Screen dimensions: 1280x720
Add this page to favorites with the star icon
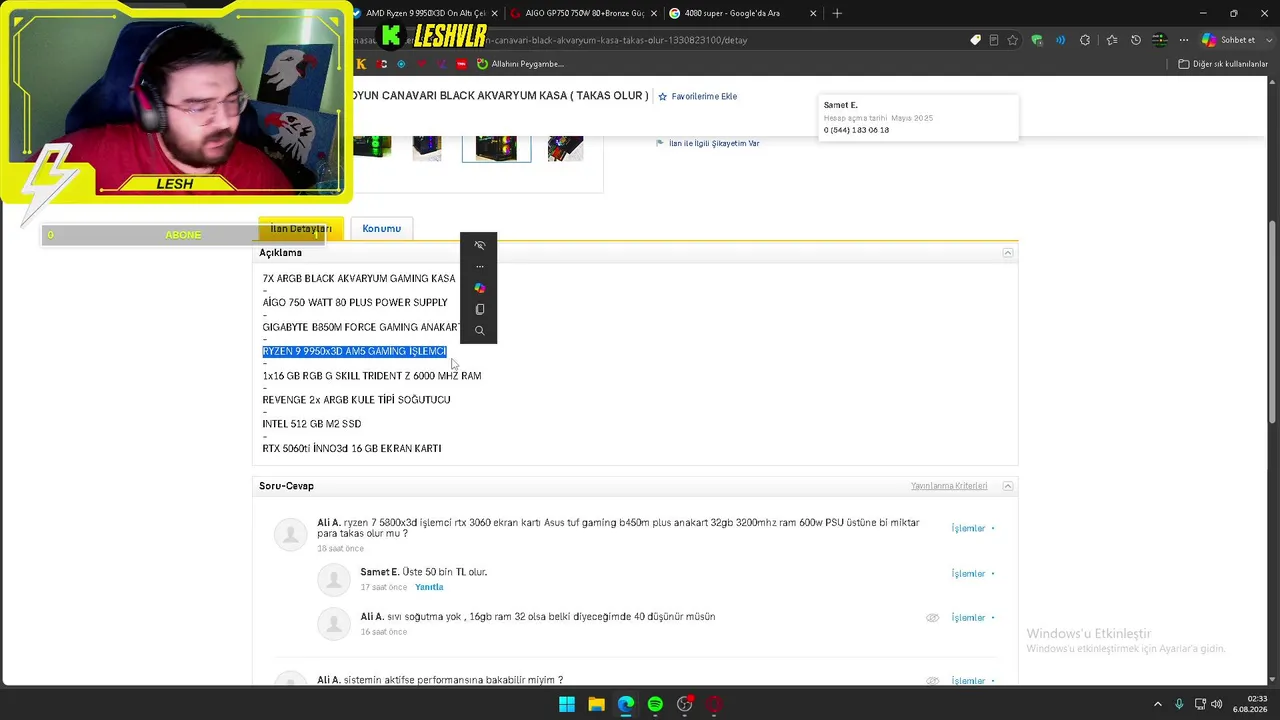pyautogui.click(x=1013, y=40)
